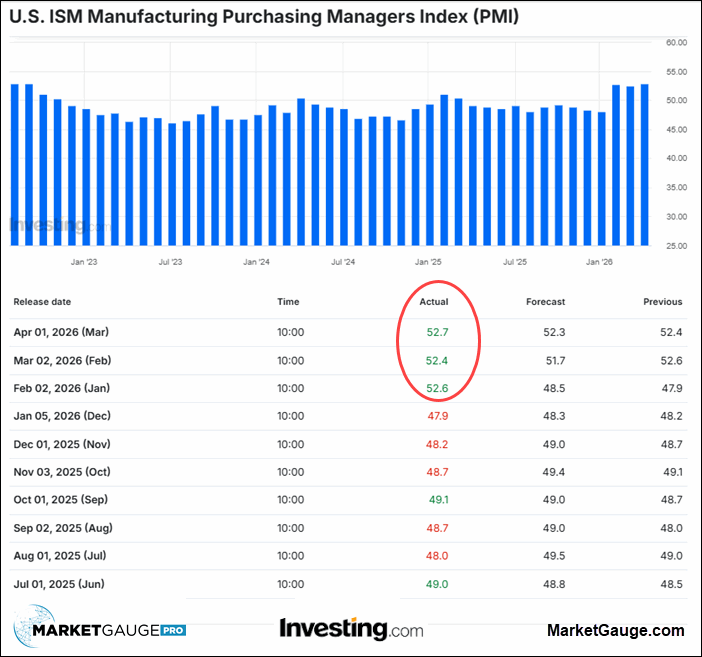702x657 pixels.
Task: Click the red 47.9 actual value
Action: 434,416
